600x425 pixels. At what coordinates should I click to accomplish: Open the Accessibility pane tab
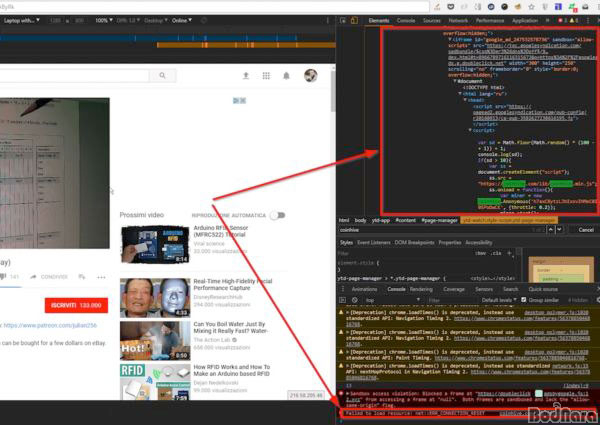click(x=479, y=243)
